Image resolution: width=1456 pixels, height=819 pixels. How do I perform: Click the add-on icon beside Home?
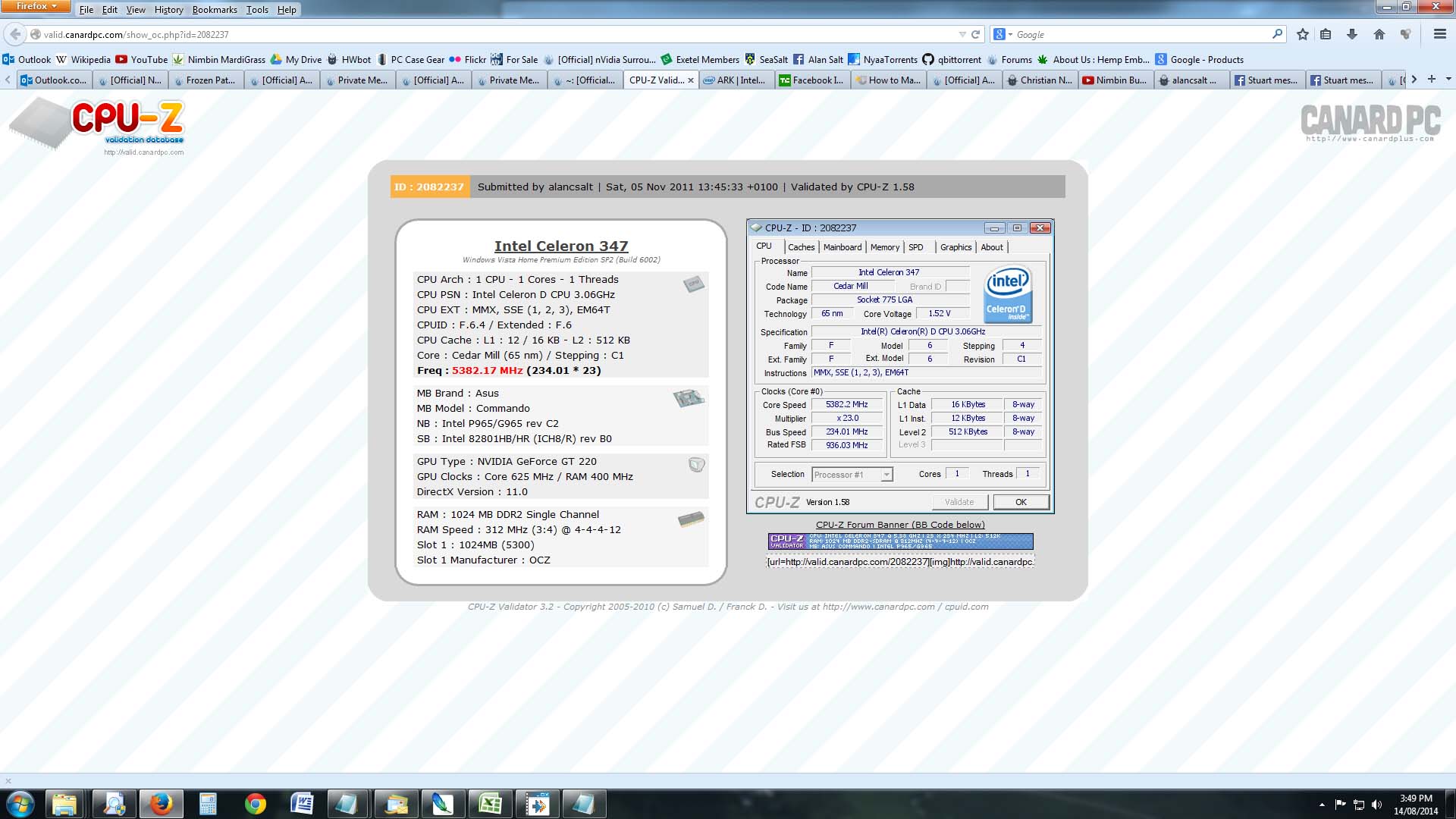(x=1406, y=34)
